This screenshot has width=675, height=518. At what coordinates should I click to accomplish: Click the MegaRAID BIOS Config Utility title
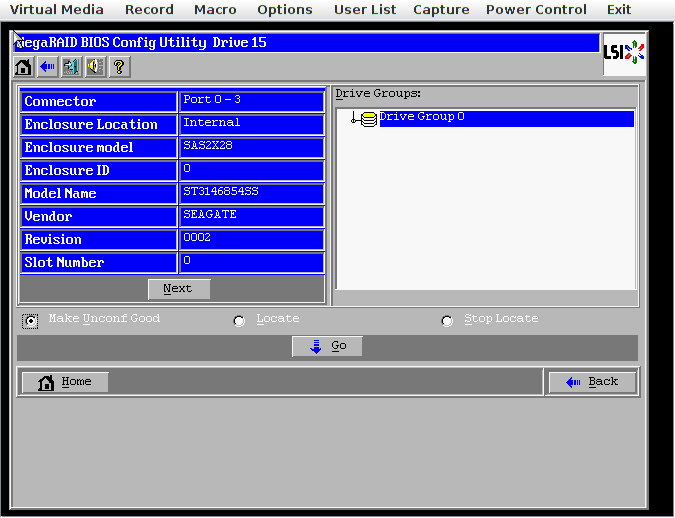coord(111,43)
